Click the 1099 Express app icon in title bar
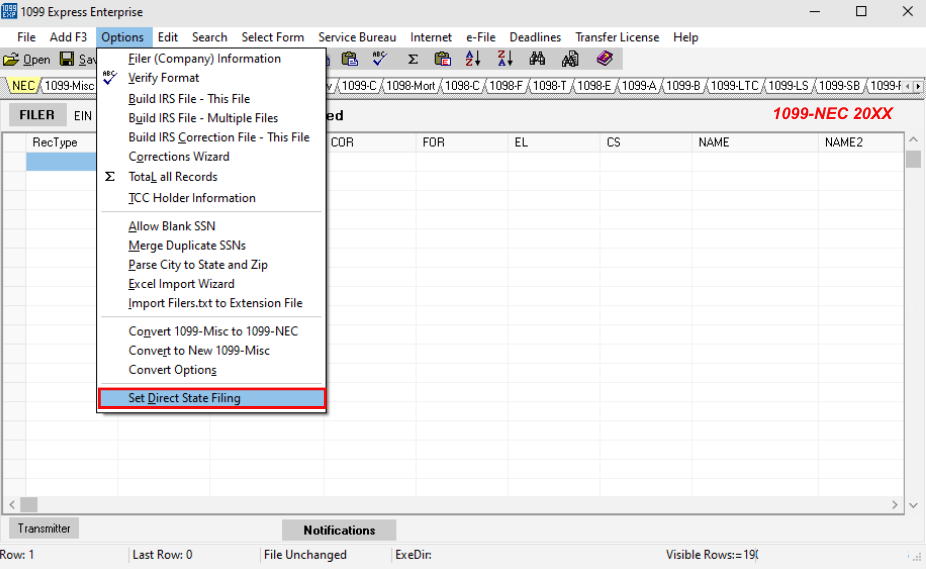The height and width of the screenshot is (569, 926). click(x=9, y=11)
